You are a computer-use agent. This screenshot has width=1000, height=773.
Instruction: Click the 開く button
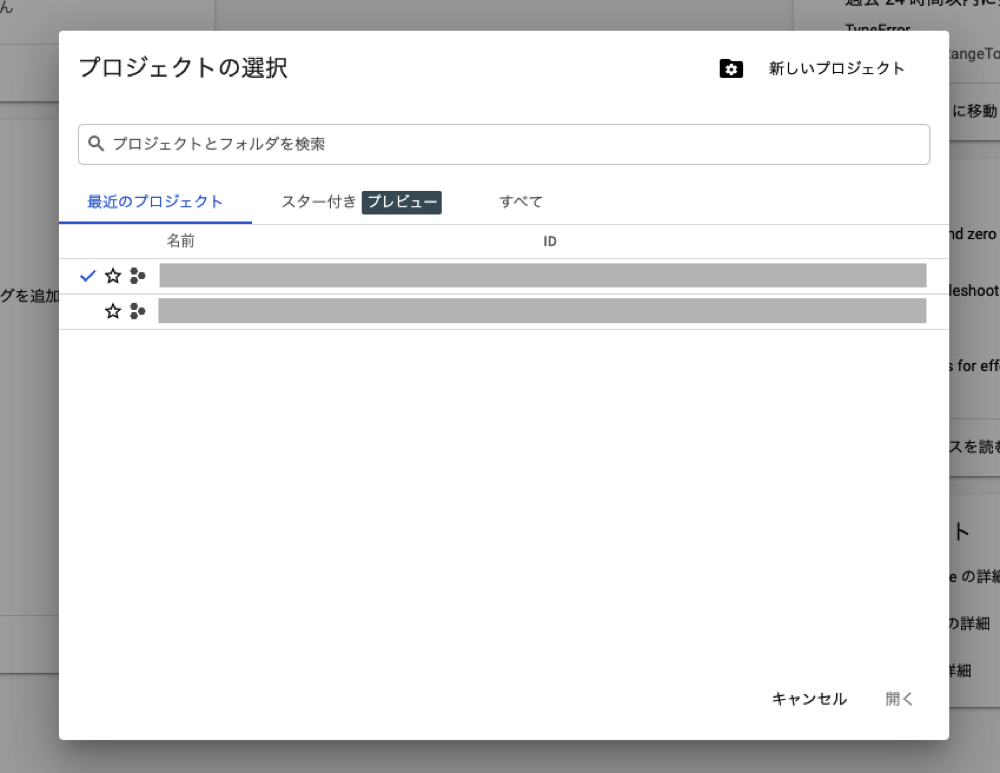(x=897, y=699)
